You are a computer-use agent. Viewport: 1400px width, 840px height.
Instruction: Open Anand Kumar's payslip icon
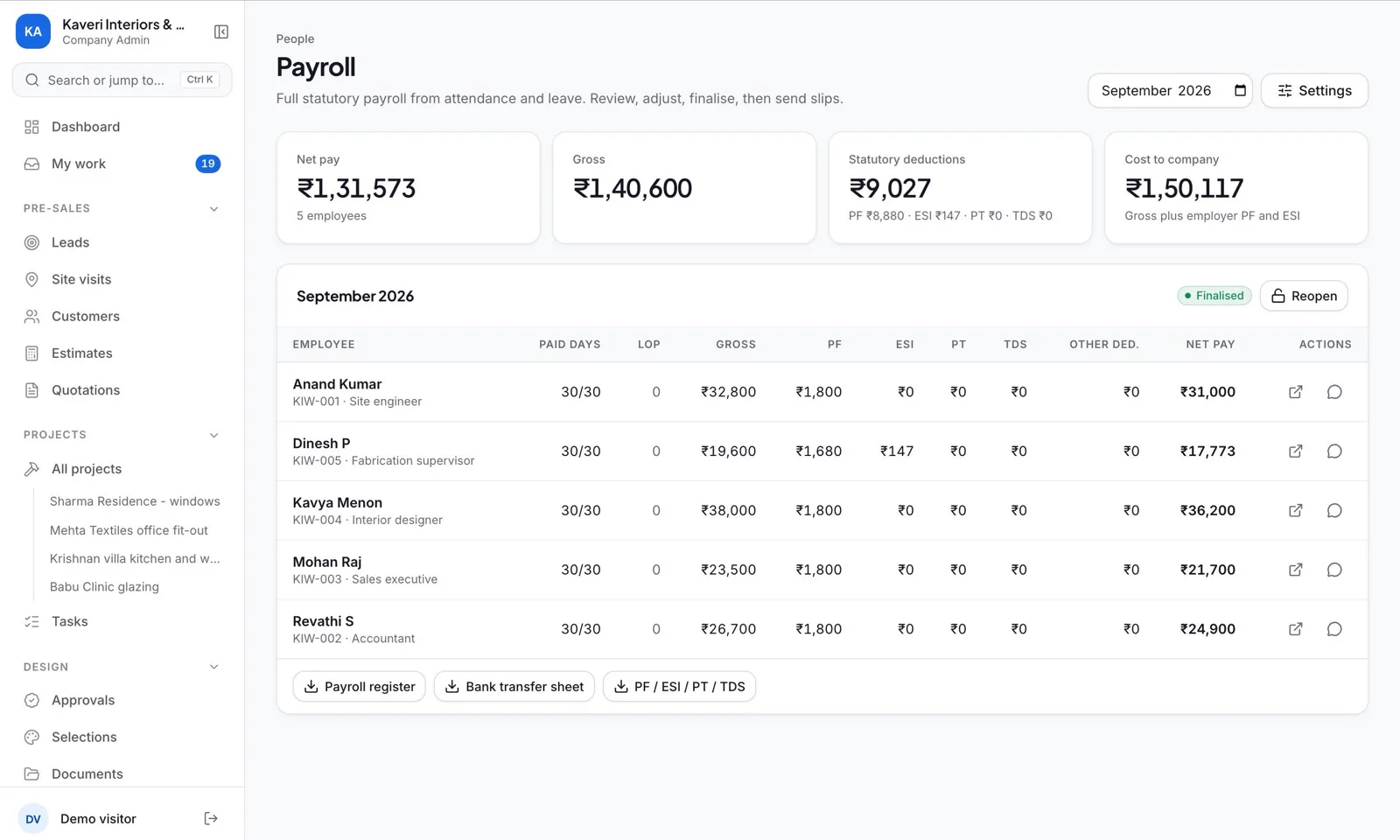click(1296, 392)
